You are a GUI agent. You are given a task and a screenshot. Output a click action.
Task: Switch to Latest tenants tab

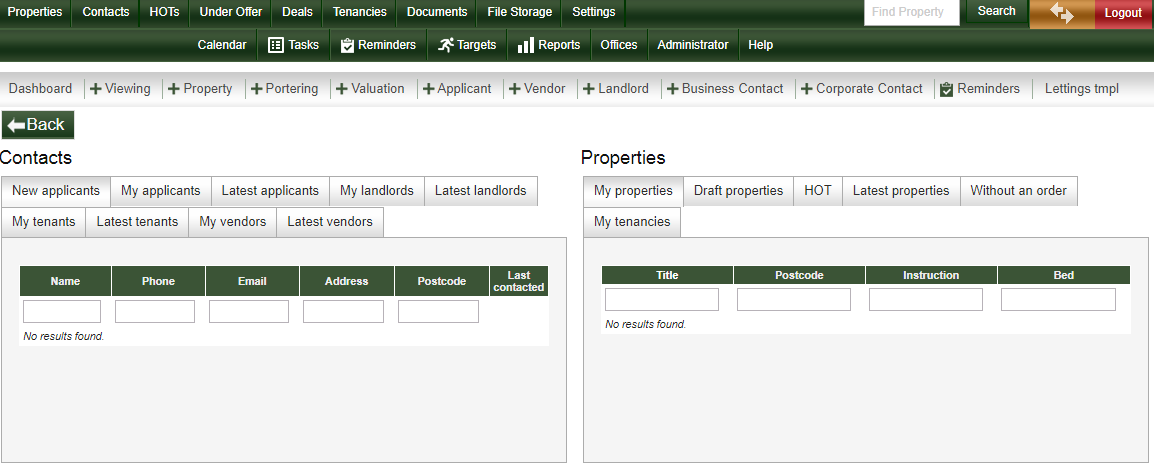(137, 222)
